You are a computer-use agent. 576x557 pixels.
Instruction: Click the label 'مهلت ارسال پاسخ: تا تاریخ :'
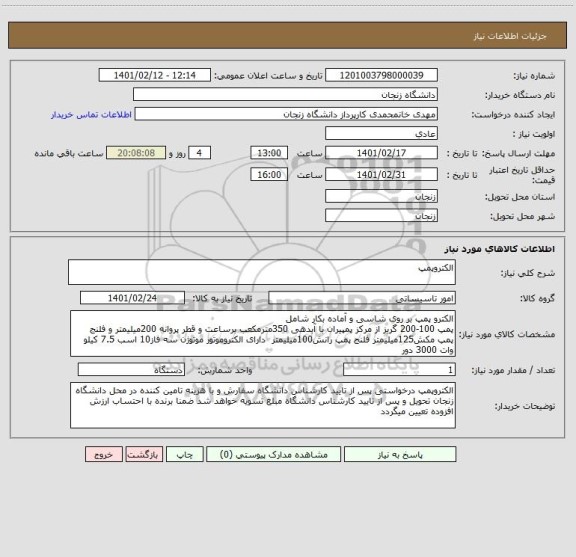[501, 153]
